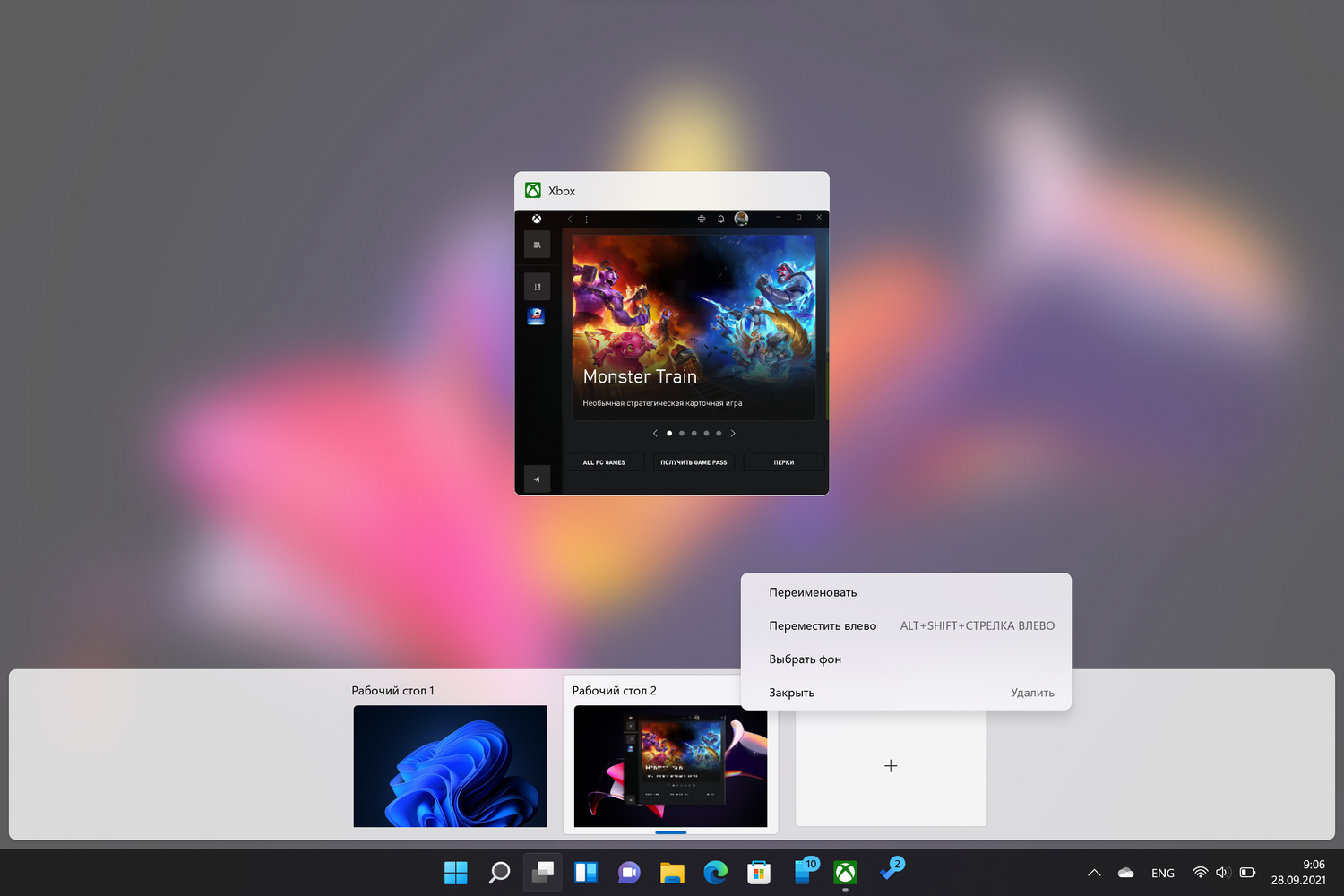
Task: Select the Рабочий стол 2 desktop thumbnail
Action: (670, 766)
